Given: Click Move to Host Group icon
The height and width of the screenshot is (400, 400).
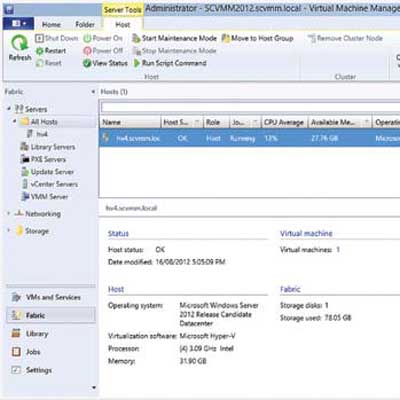Looking at the screenshot, I should pos(226,39).
